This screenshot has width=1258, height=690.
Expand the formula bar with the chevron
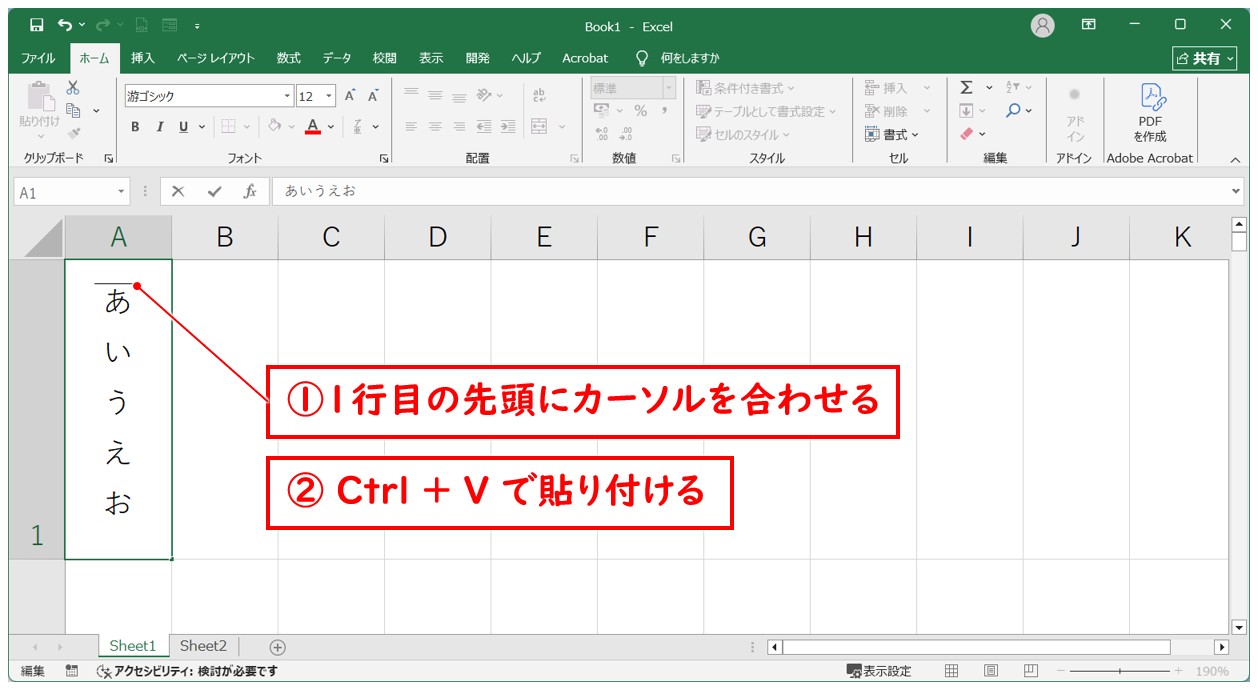1237,192
